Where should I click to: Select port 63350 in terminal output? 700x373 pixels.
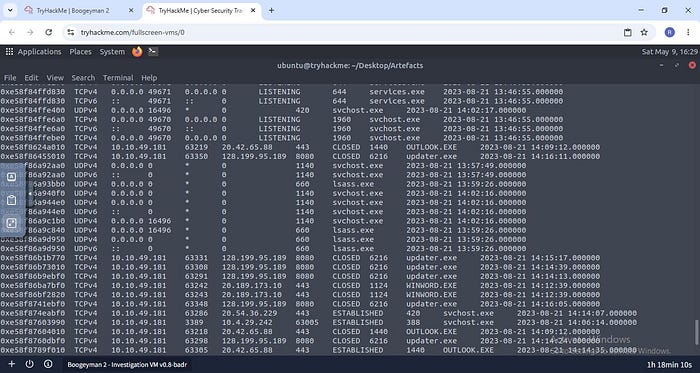tap(196, 157)
